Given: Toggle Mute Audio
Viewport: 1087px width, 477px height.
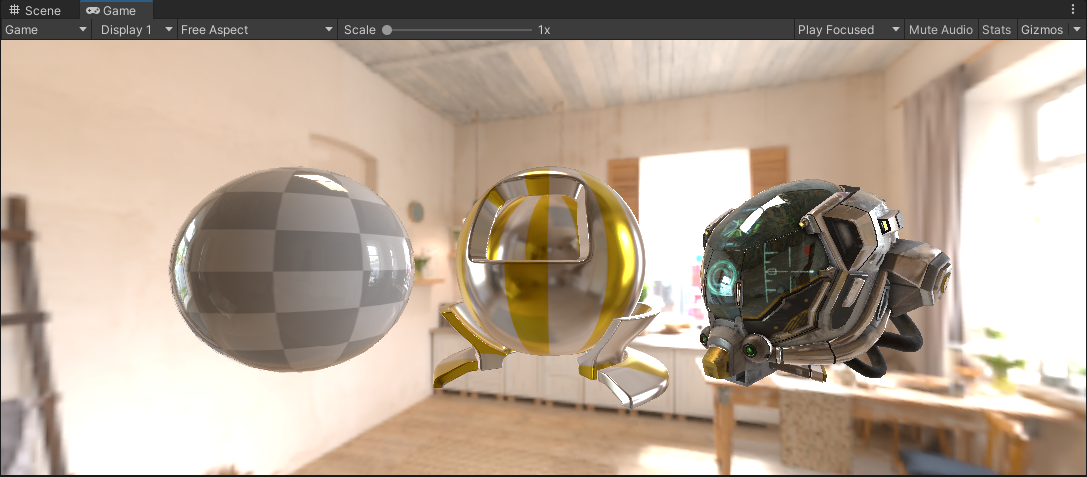Looking at the screenshot, I should coord(941,30).
